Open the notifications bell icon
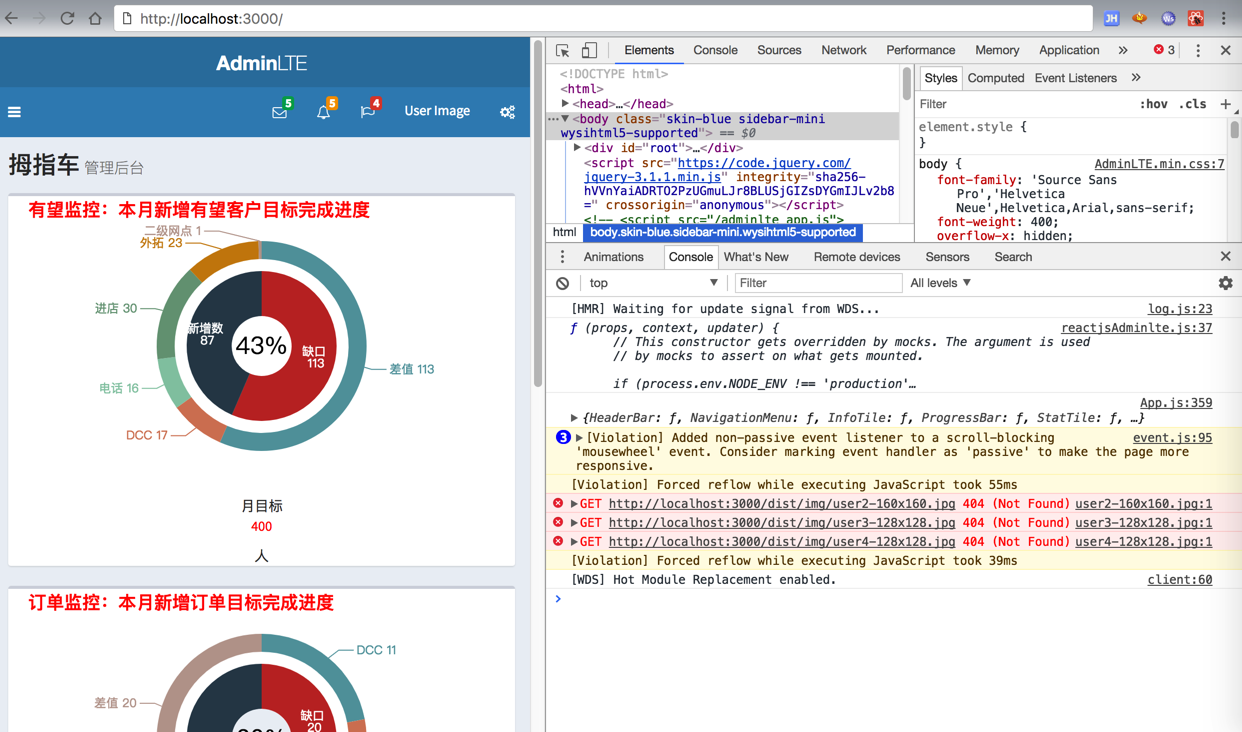The image size is (1242, 732). (323, 112)
